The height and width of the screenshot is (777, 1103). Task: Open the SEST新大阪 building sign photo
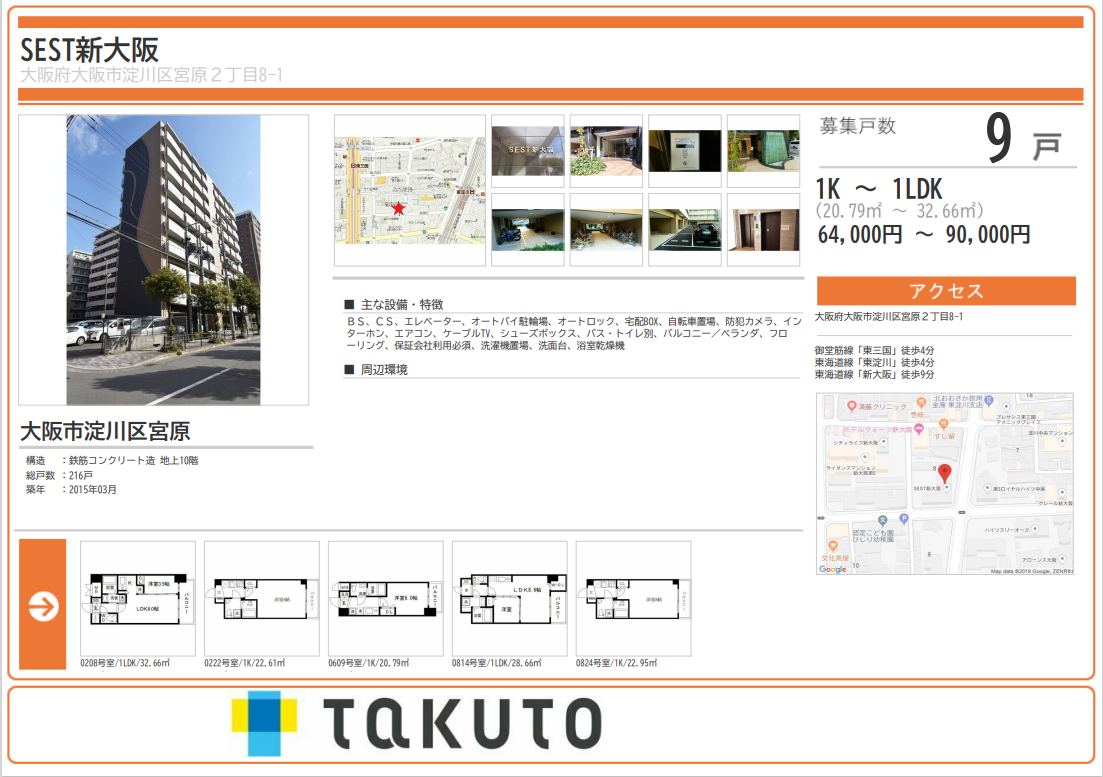click(528, 150)
